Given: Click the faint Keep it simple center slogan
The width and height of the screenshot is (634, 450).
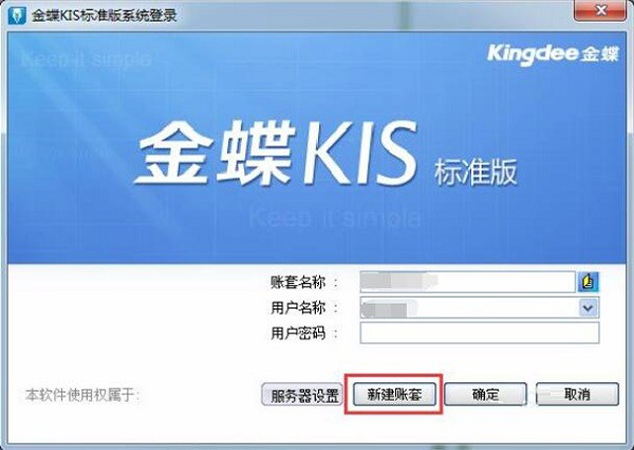Looking at the screenshot, I should [335, 217].
